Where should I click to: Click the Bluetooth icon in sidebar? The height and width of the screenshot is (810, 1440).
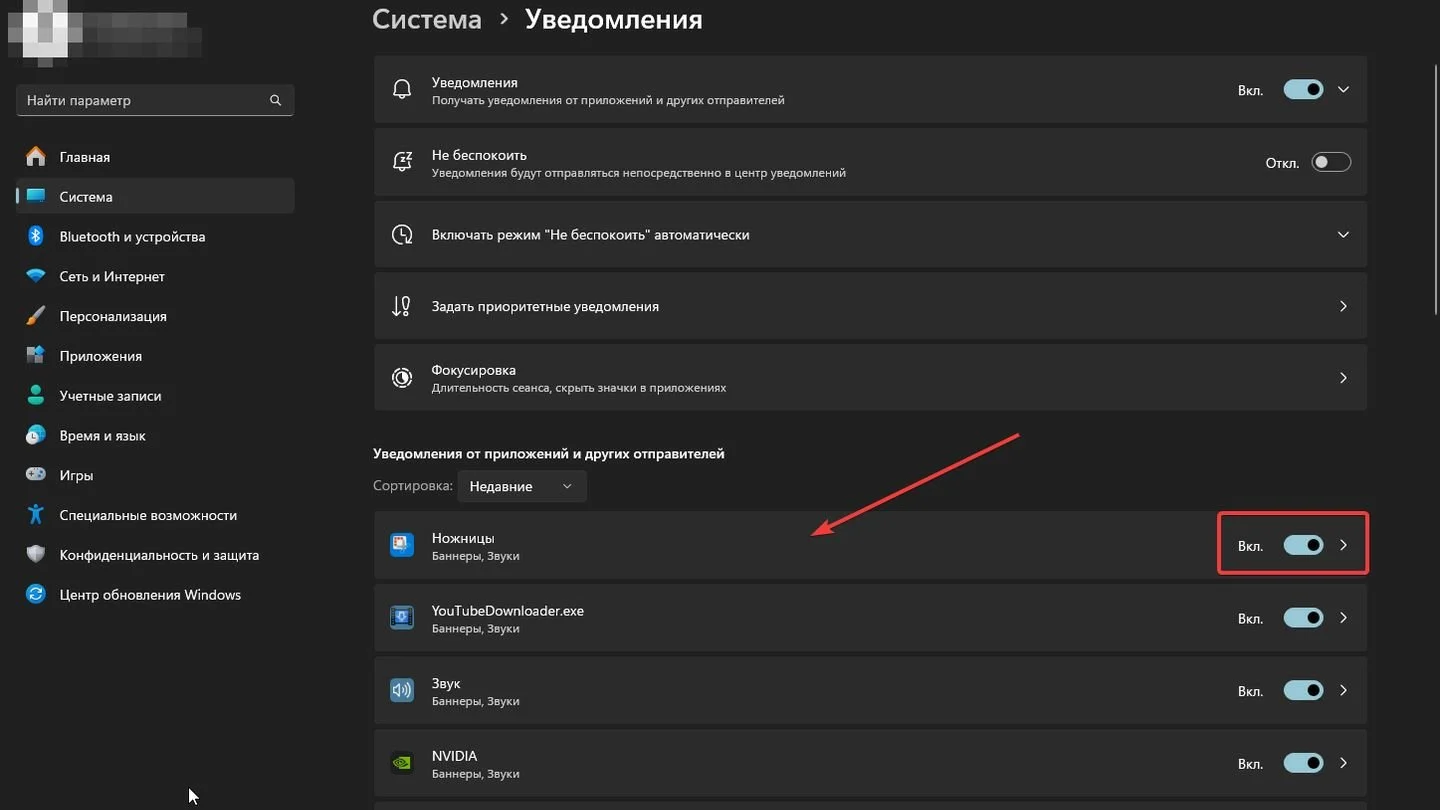pos(36,236)
